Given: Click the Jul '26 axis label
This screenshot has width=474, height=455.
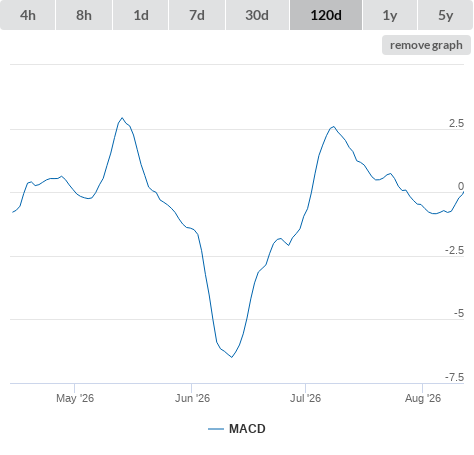Looking at the screenshot, I should pos(305,398).
